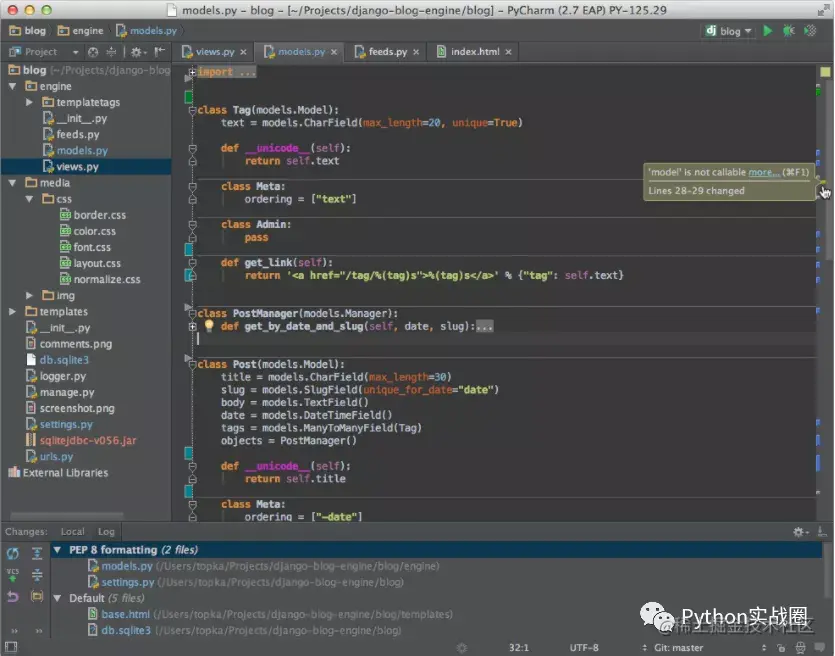Revert changes with the purple undo icon
Image resolution: width=835 pixels, height=656 pixels.
(x=13, y=597)
